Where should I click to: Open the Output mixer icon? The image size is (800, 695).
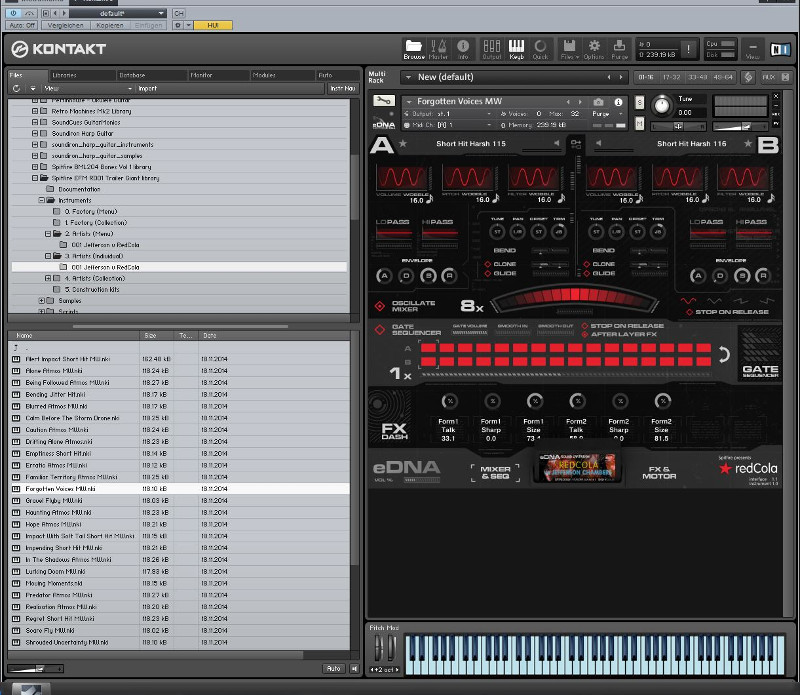coord(492,49)
